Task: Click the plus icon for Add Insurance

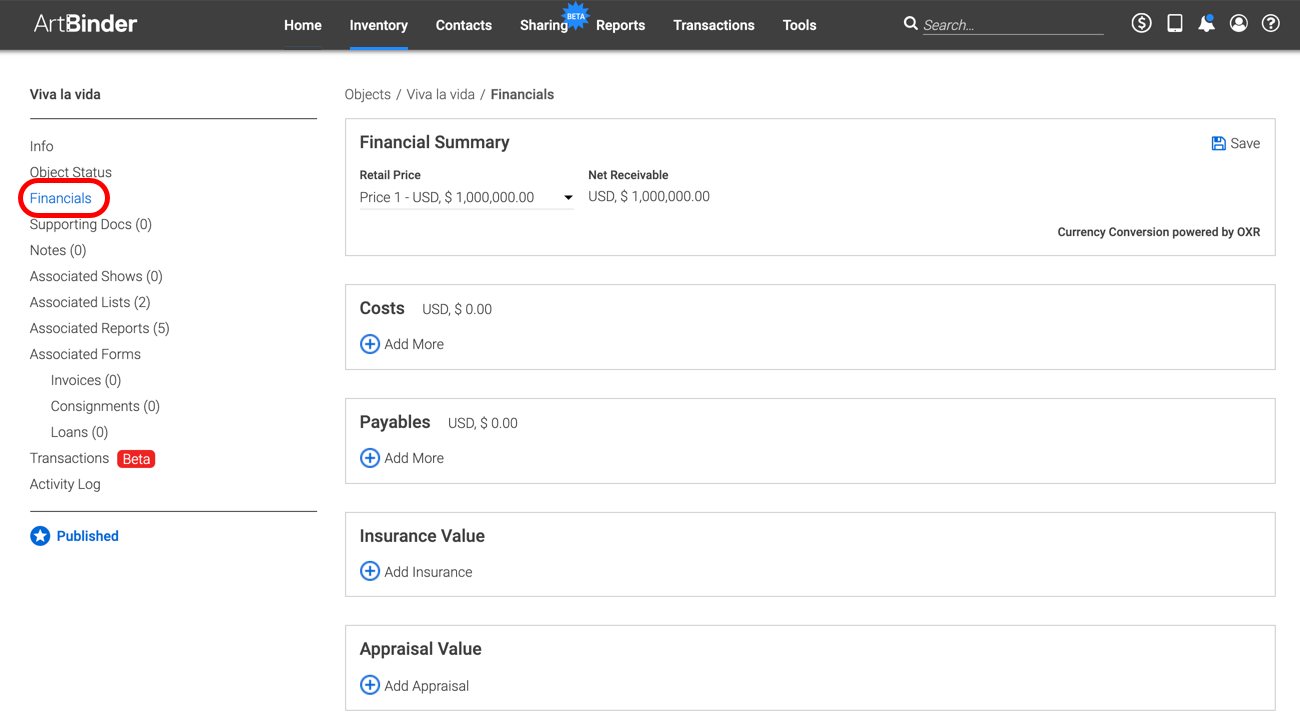Action: (x=370, y=572)
